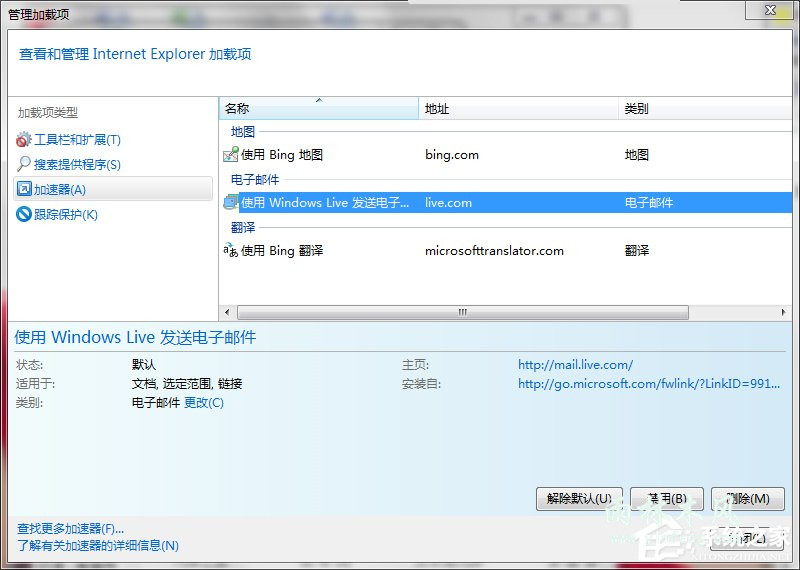Open 搜索提供程序(S) add-on type

point(77,165)
